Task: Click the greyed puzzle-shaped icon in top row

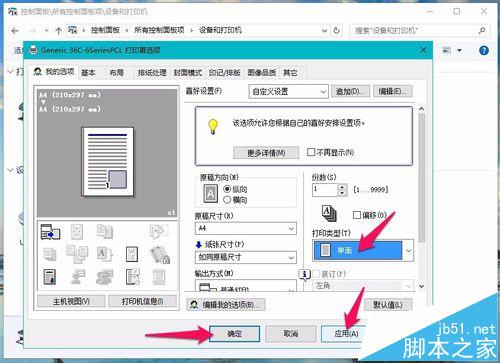Action: 159,231
